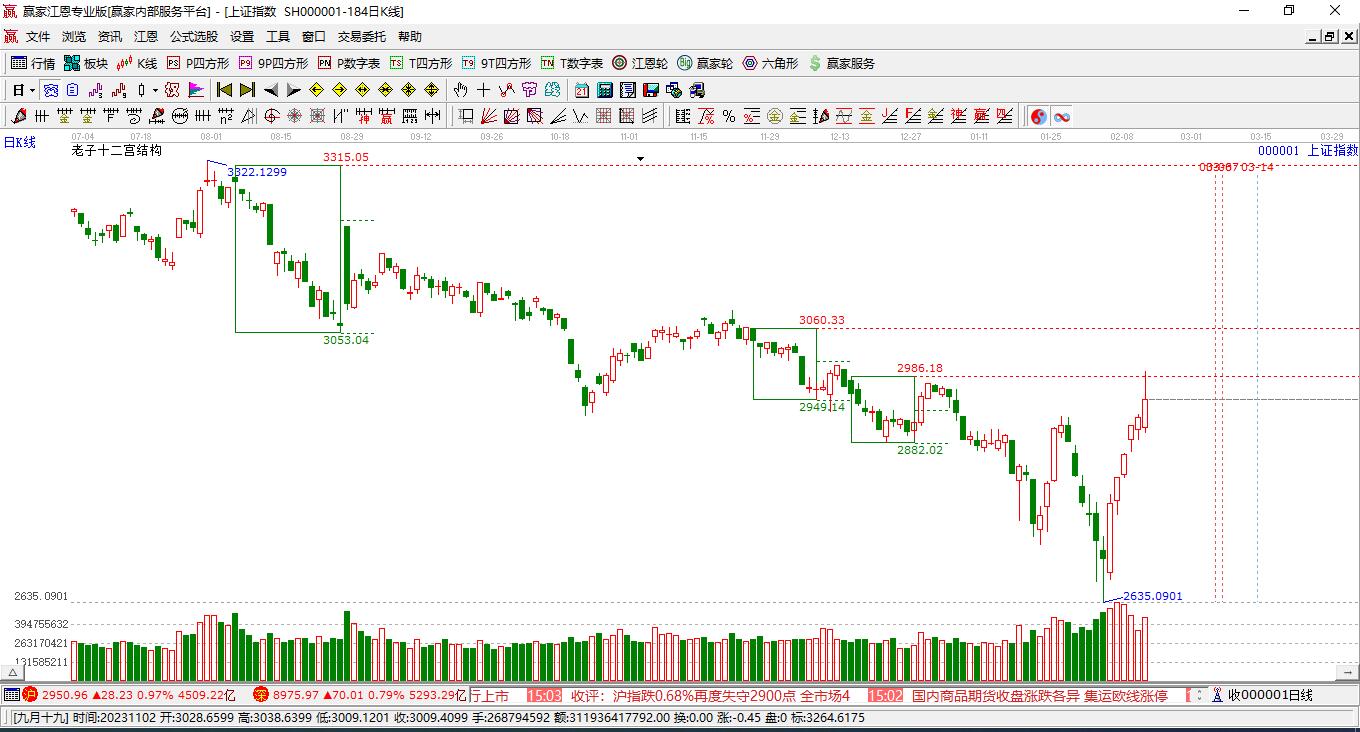The height and width of the screenshot is (732, 1360).
Task: Click the grid icon in status bar
Action: click(x=11, y=695)
